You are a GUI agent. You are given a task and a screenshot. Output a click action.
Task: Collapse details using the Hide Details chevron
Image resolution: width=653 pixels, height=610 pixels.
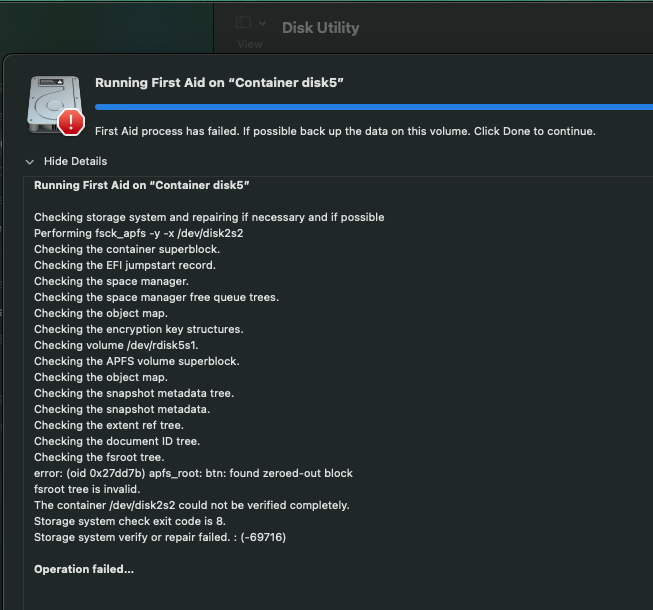pos(29,161)
